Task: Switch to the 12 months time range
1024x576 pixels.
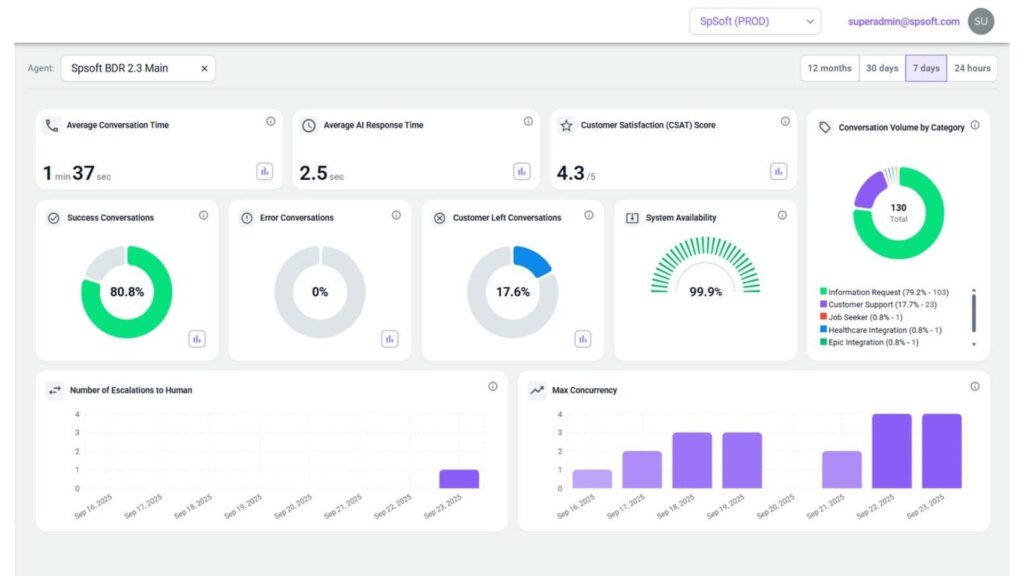Action: [x=829, y=68]
